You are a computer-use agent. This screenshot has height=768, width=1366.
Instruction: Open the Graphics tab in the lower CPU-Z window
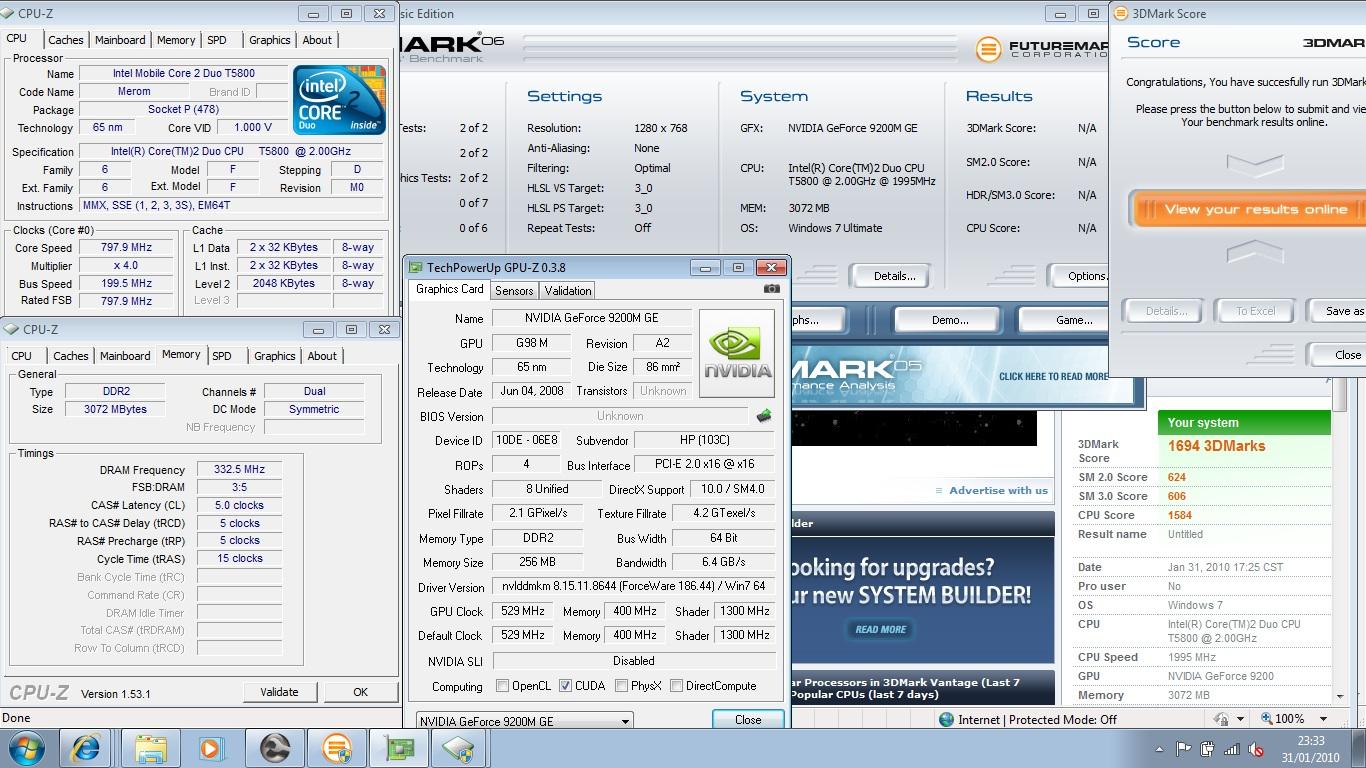click(275, 356)
